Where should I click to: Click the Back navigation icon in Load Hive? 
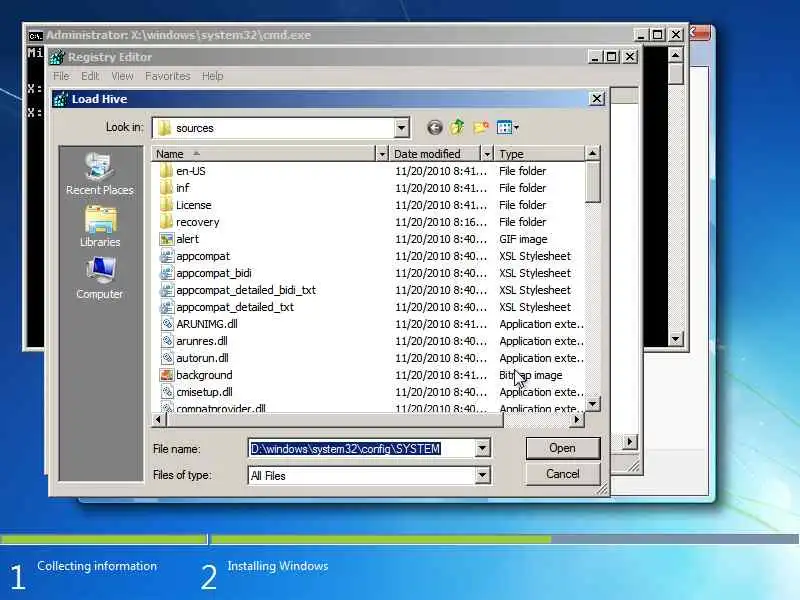click(434, 128)
